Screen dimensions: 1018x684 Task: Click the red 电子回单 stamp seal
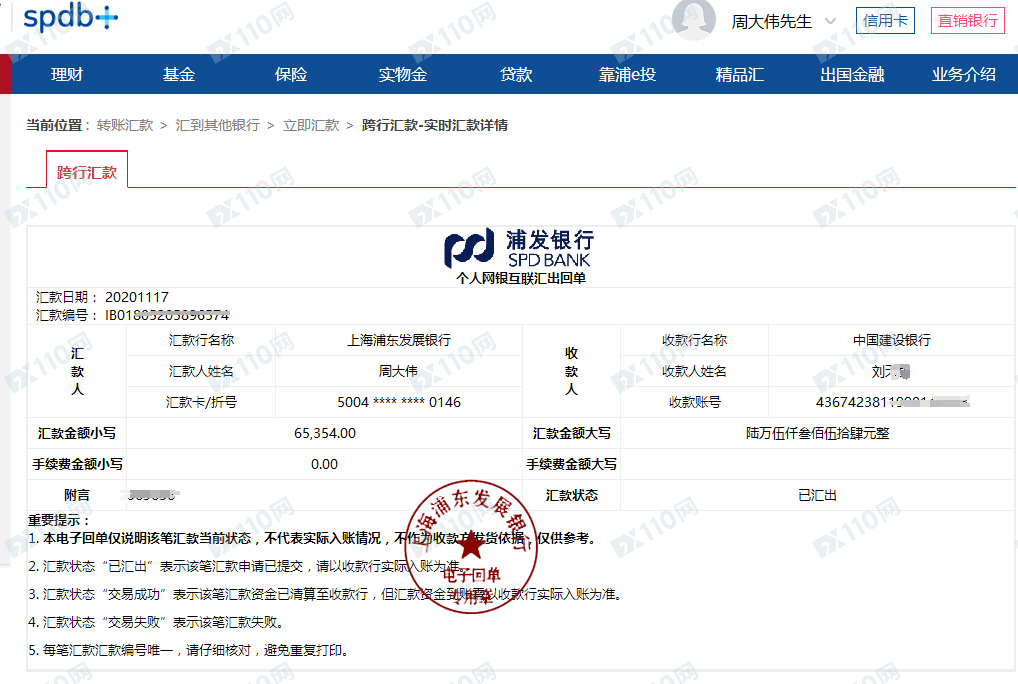(x=472, y=546)
